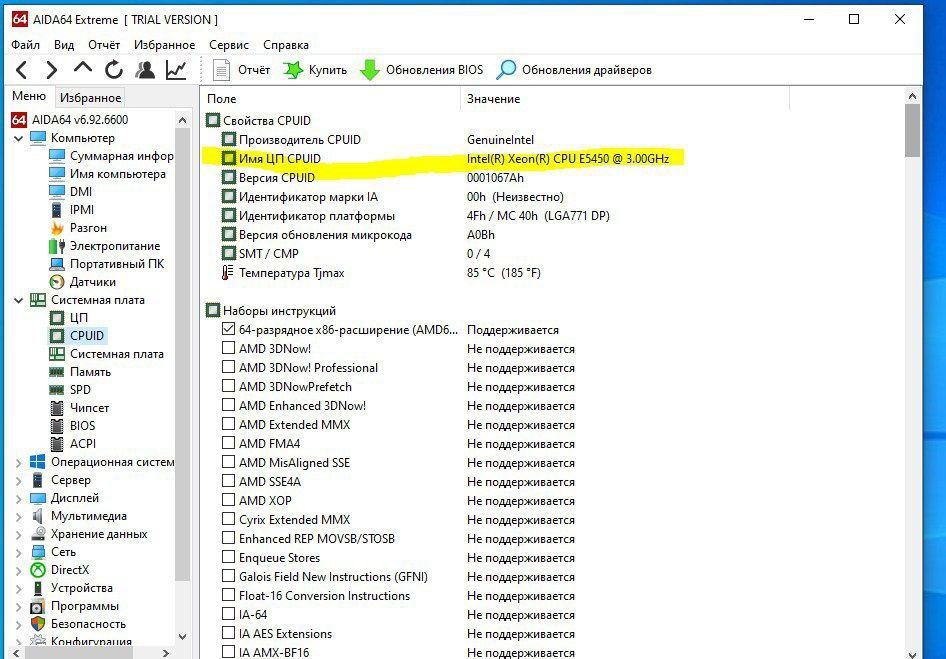
Task: Select the Датчики gauge icon
Action: (x=57, y=282)
